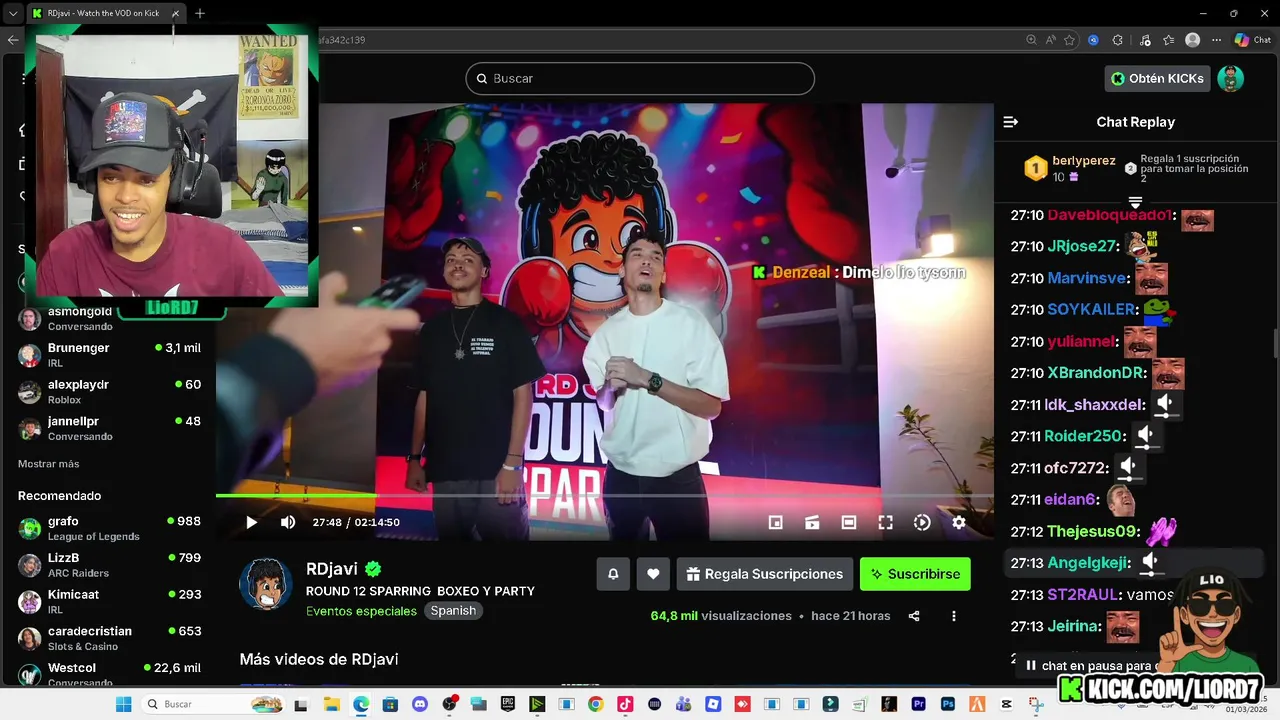Open Adobe Premiere Pro from taskbar
This screenshot has width=1280, height=720.
(919, 704)
